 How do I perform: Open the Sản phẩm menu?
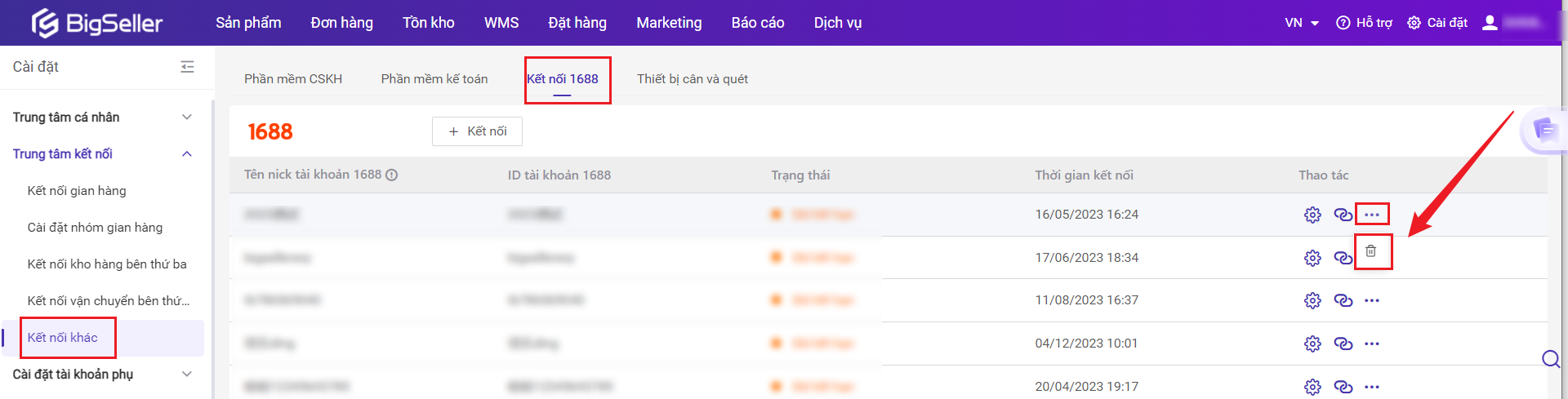point(248,23)
